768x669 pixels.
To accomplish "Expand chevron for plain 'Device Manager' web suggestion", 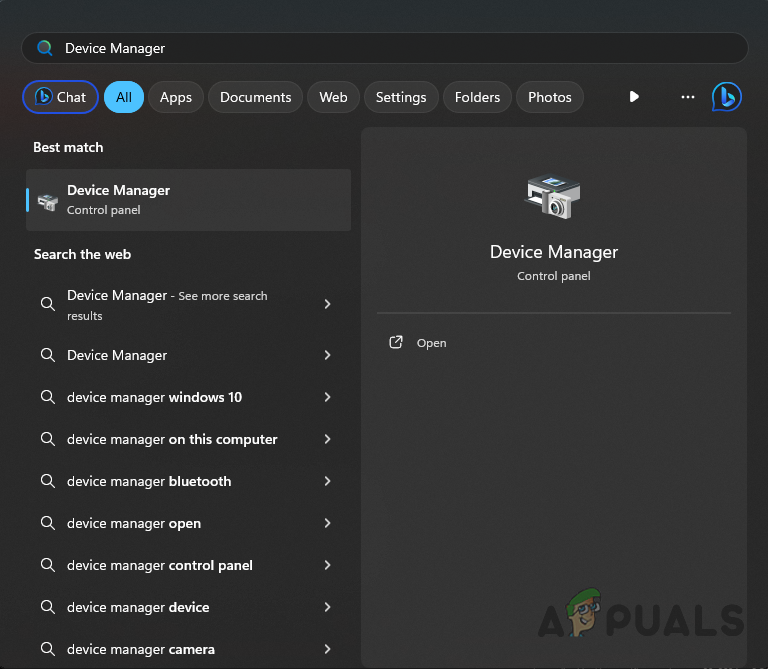I will tap(328, 355).
